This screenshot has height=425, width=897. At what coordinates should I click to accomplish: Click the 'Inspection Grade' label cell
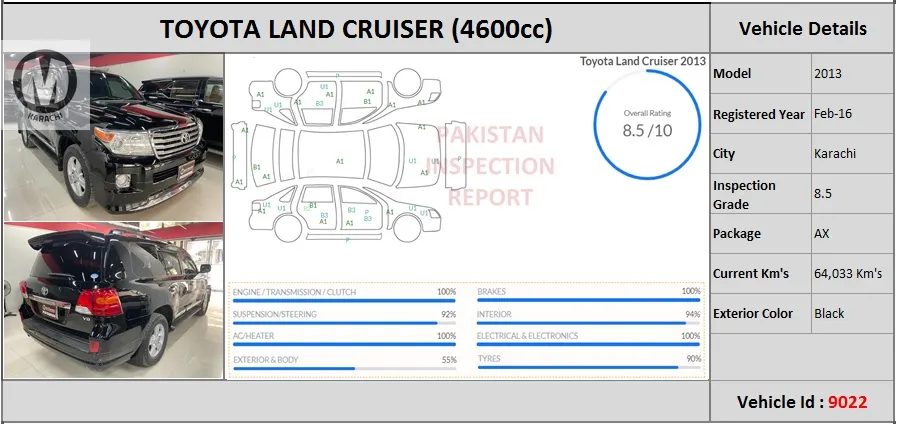(x=761, y=194)
